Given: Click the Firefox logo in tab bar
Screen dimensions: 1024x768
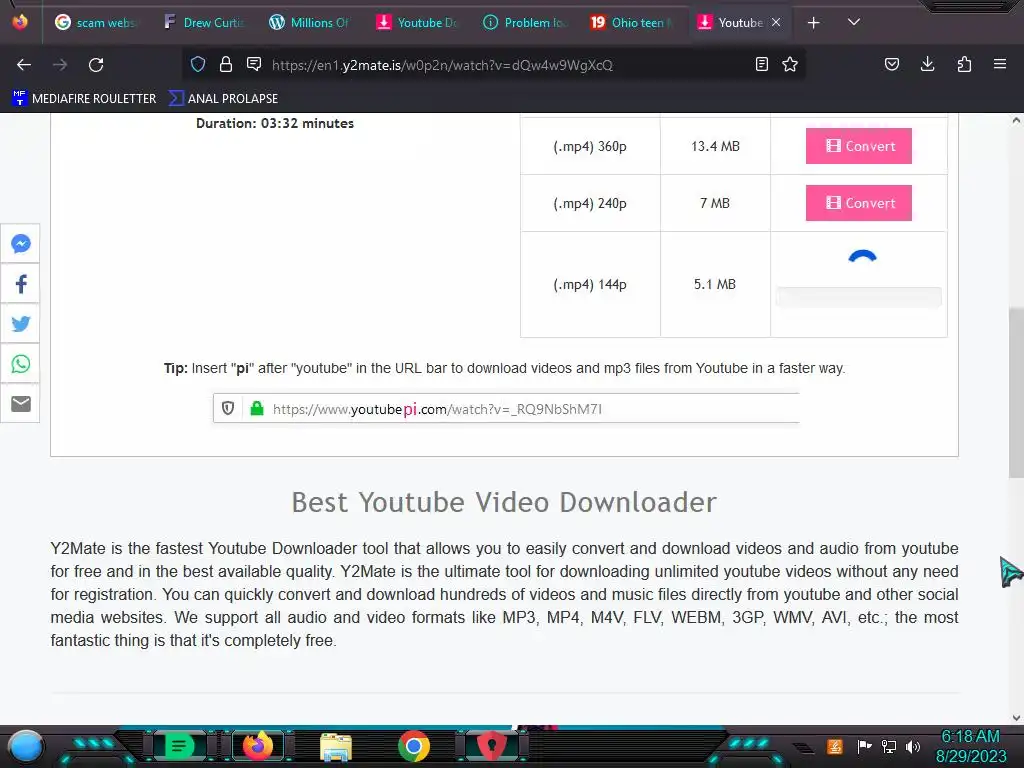Looking at the screenshot, I should (20, 22).
